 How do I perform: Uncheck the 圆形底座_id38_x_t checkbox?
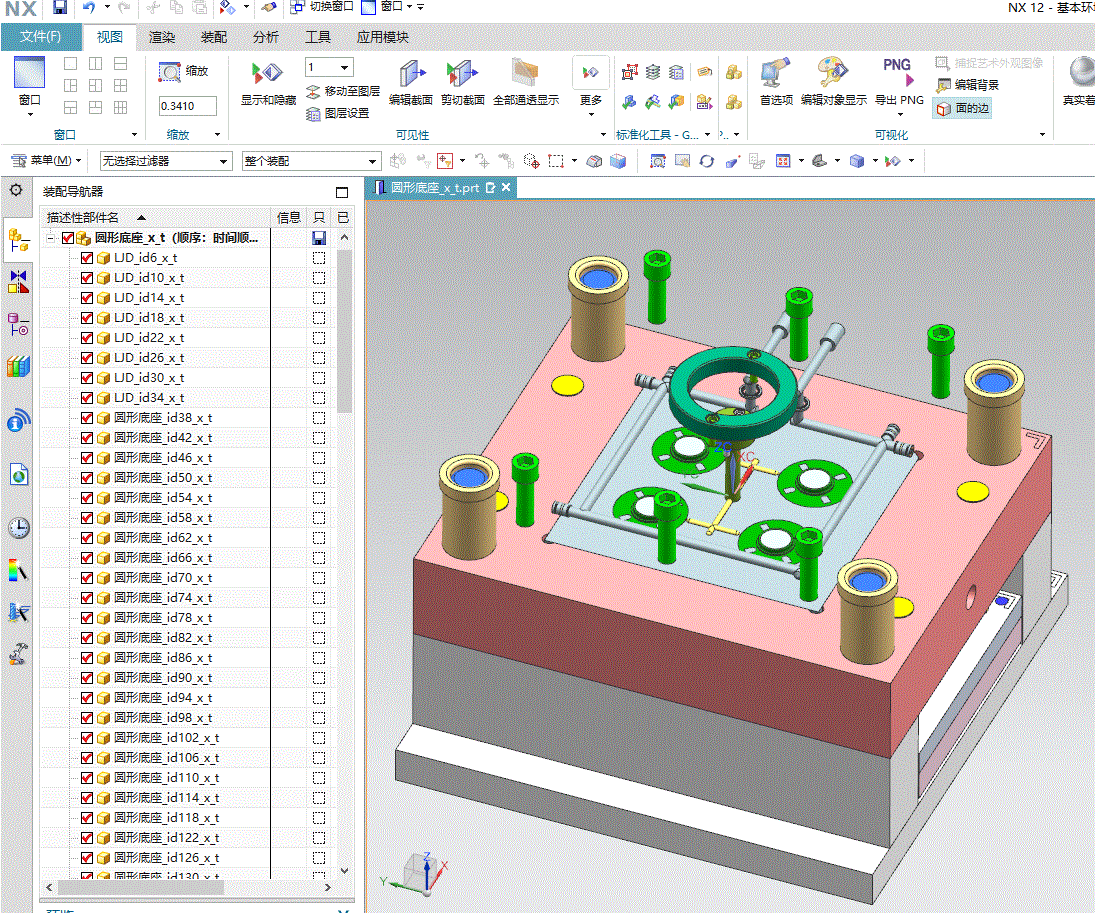(x=87, y=418)
